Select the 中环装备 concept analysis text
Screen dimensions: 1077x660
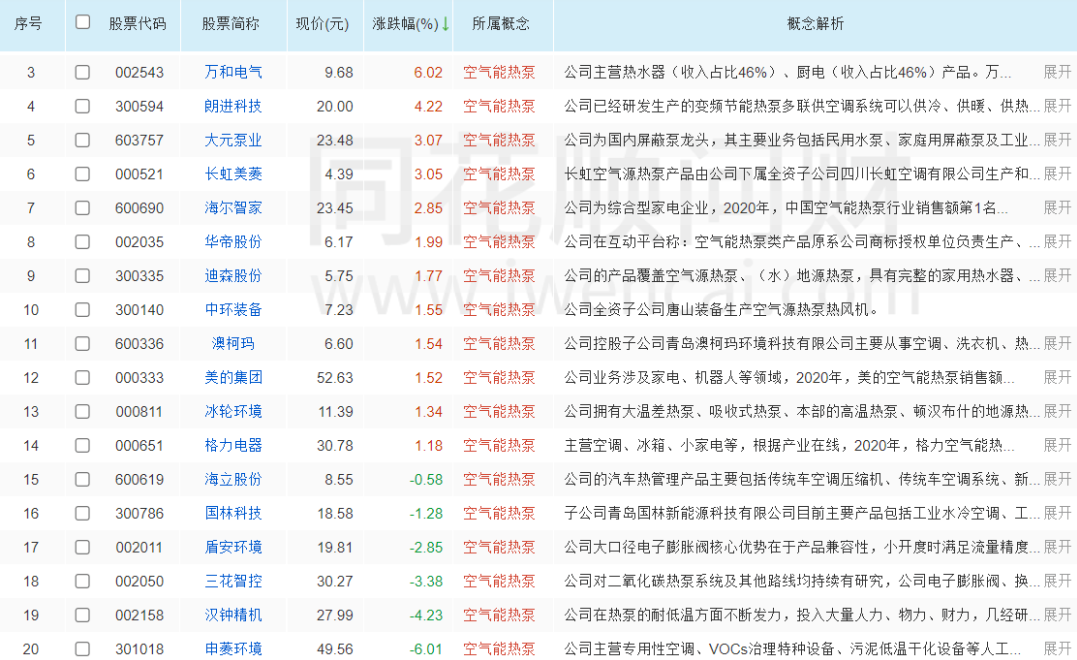[721, 310]
